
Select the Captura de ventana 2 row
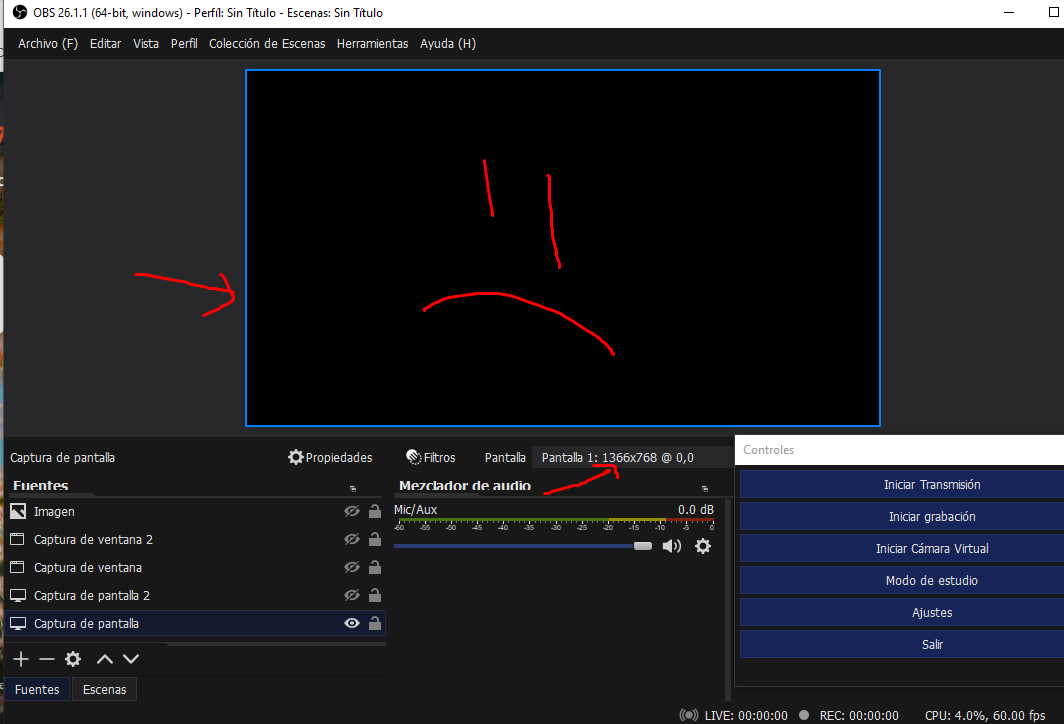[x=195, y=539]
